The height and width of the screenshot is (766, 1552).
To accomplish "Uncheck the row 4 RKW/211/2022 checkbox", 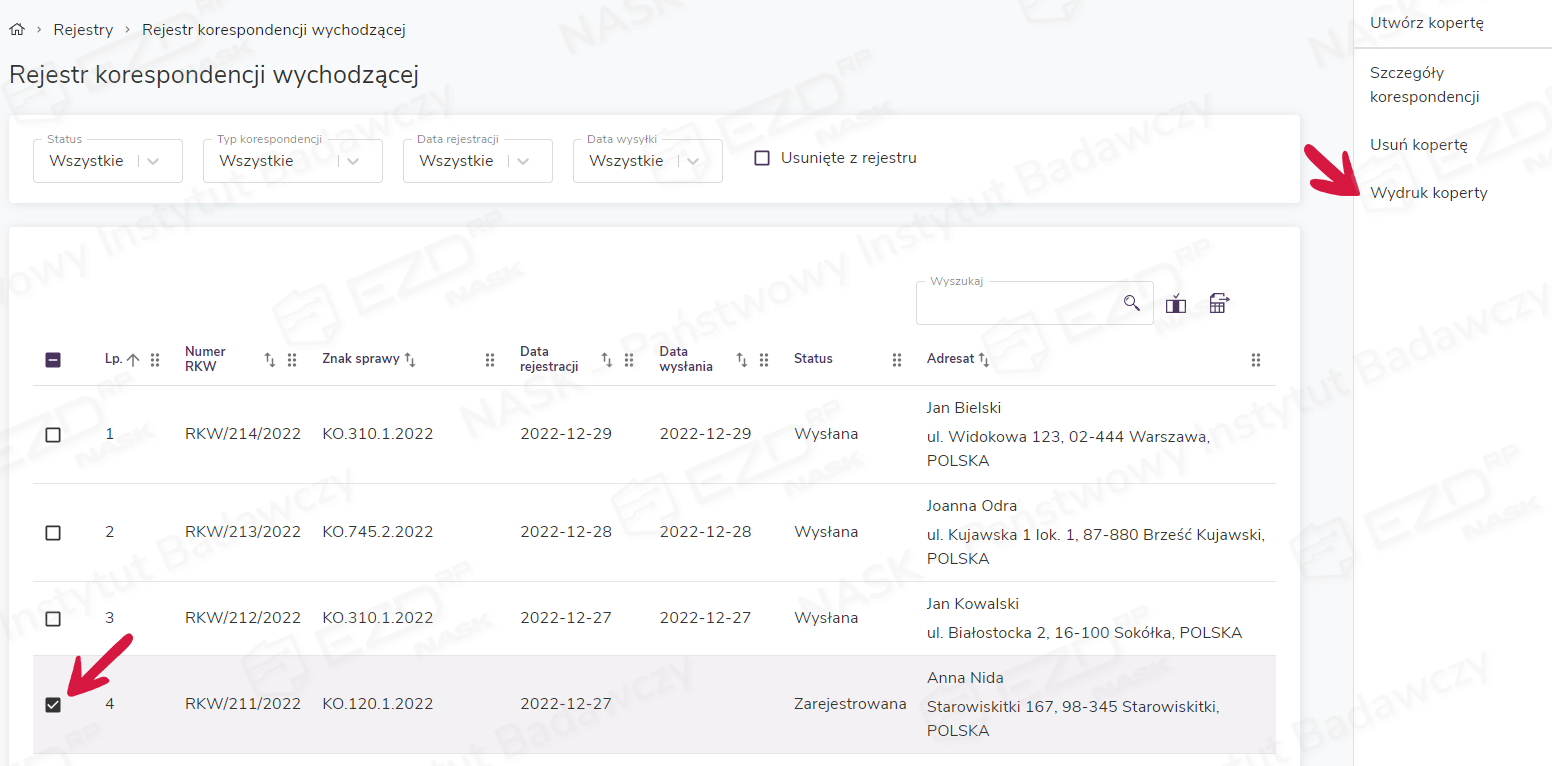I will pyautogui.click(x=53, y=705).
